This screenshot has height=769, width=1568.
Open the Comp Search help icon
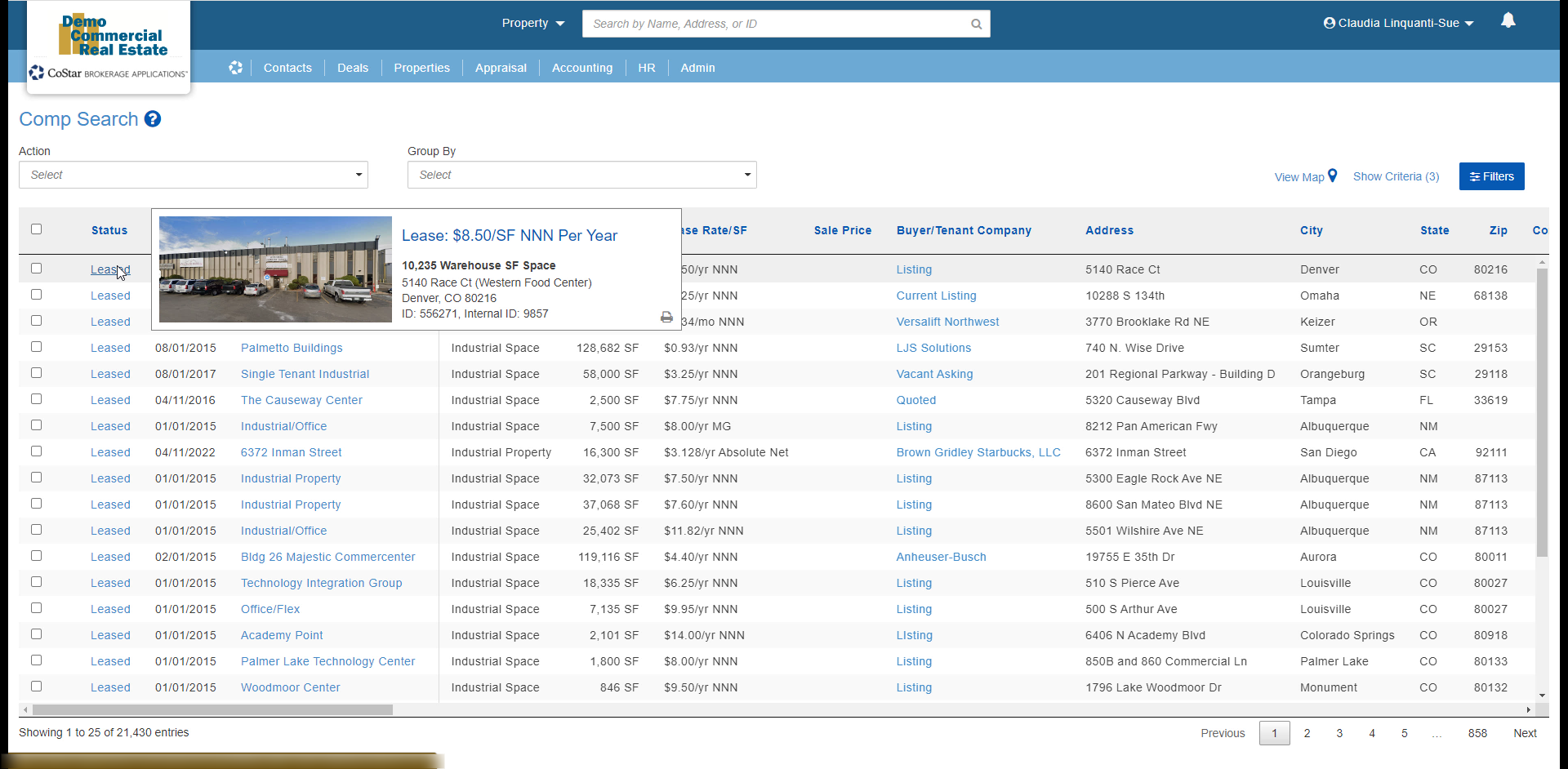(x=153, y=119)
